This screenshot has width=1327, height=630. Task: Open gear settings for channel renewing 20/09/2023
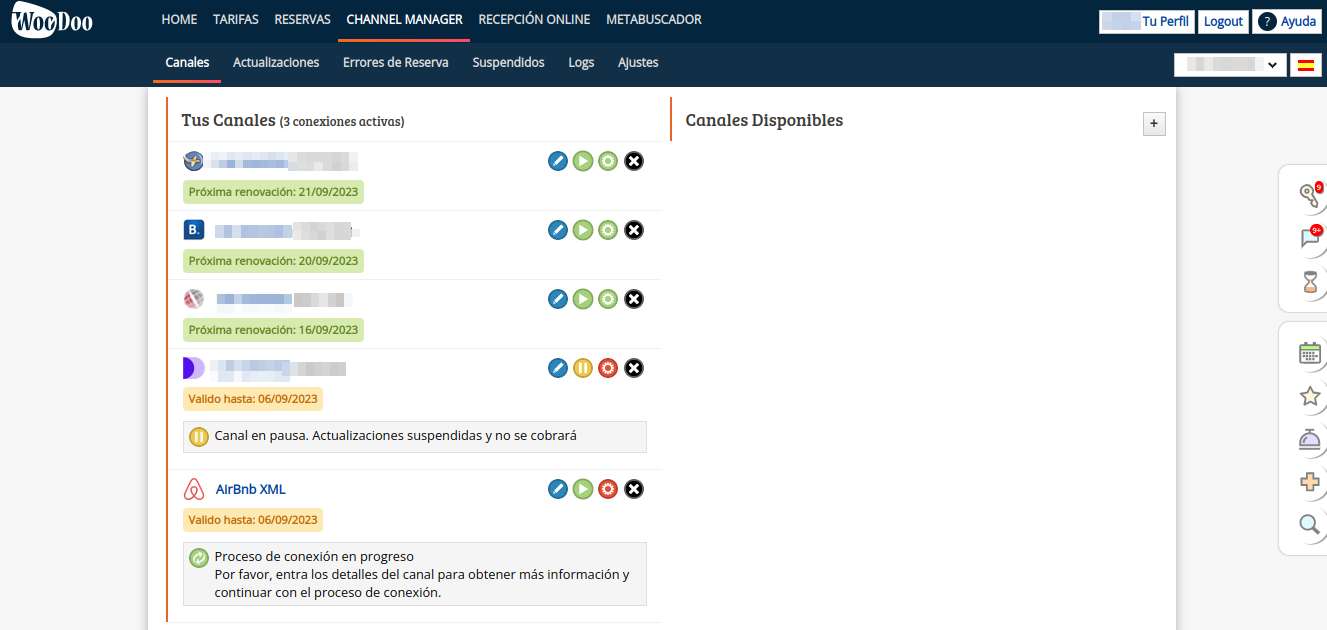point(608,230)
